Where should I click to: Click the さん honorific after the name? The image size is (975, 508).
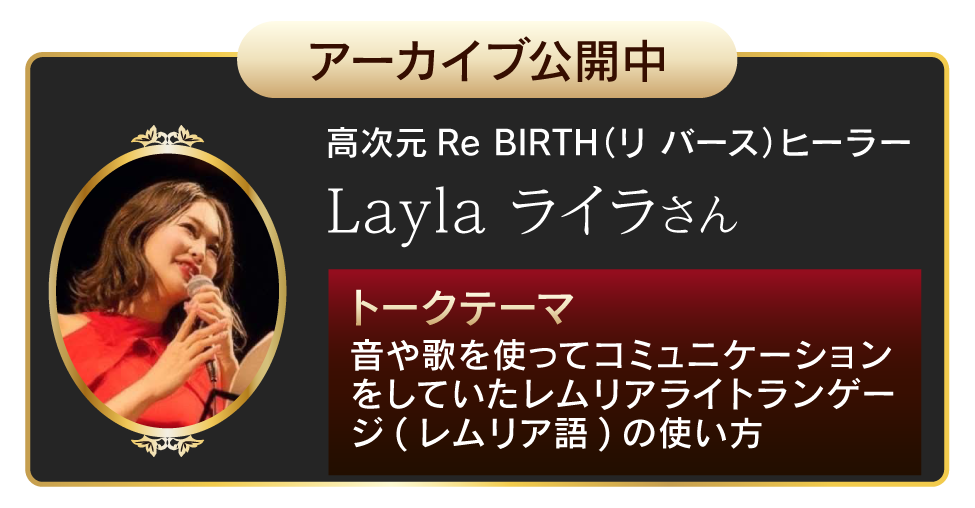(698, 216)
